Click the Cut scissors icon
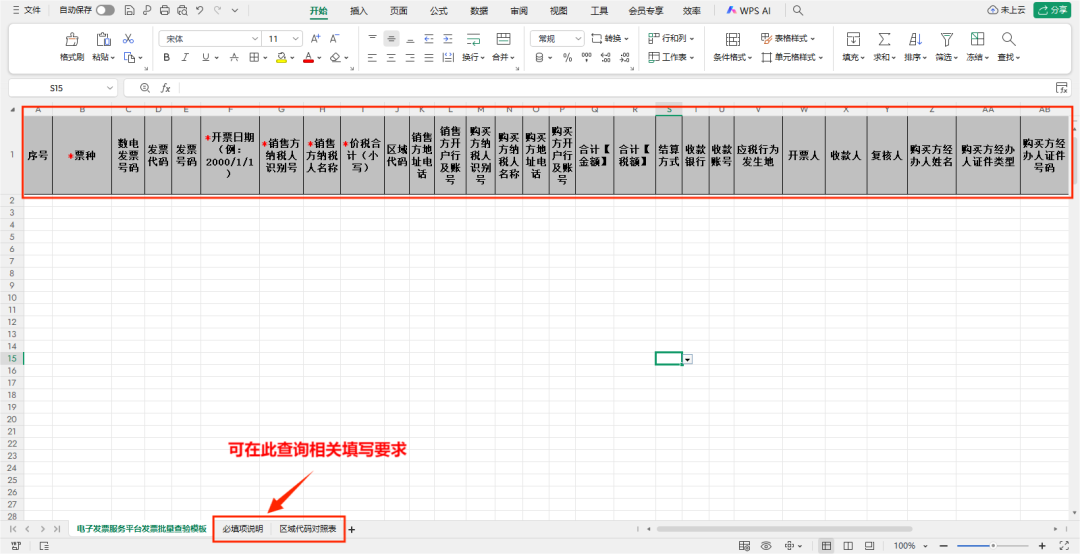This screenshot has width=1080, height=554. tap(128, 38)
